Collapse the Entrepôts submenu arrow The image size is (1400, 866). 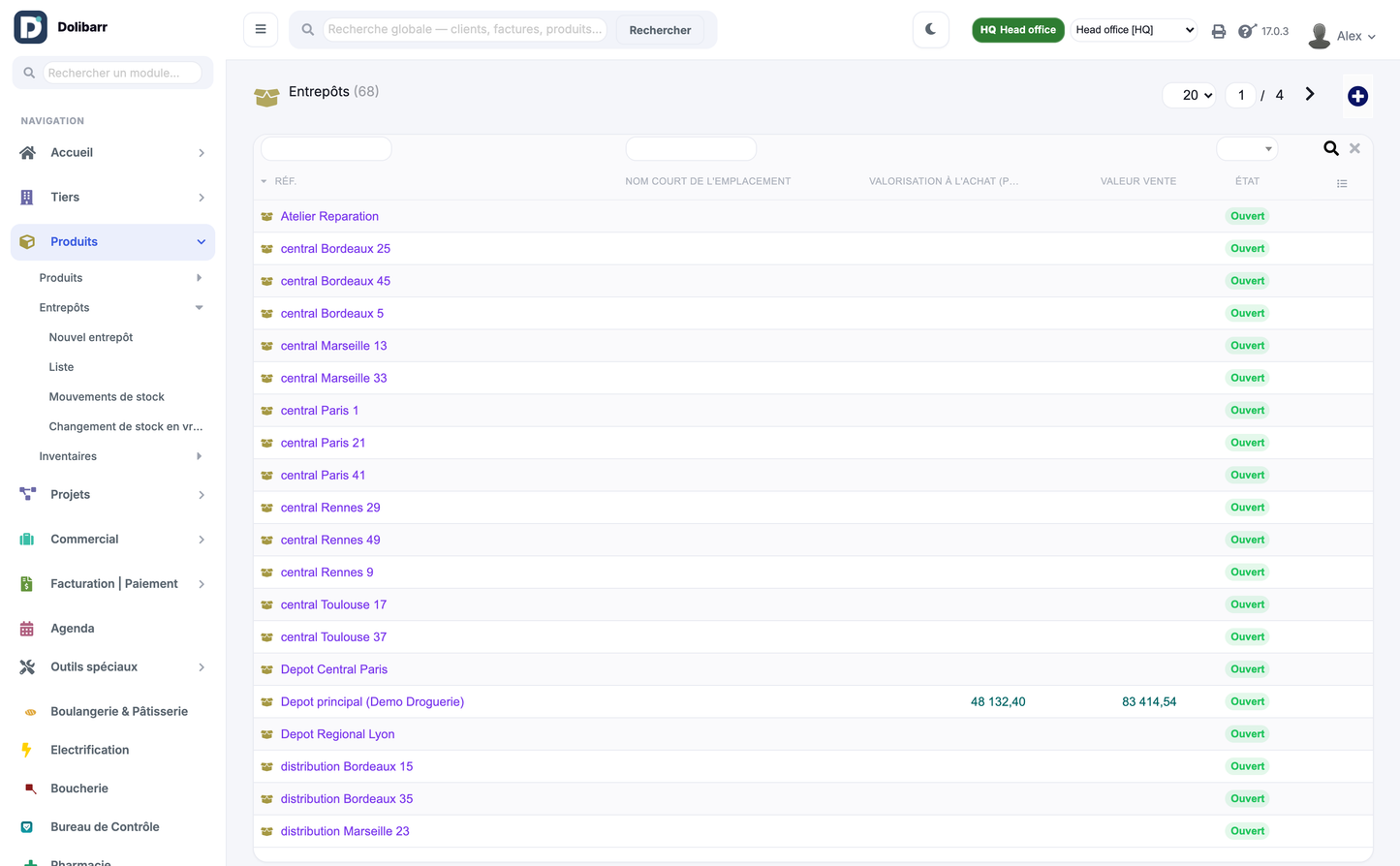click(x=200, y=308)
